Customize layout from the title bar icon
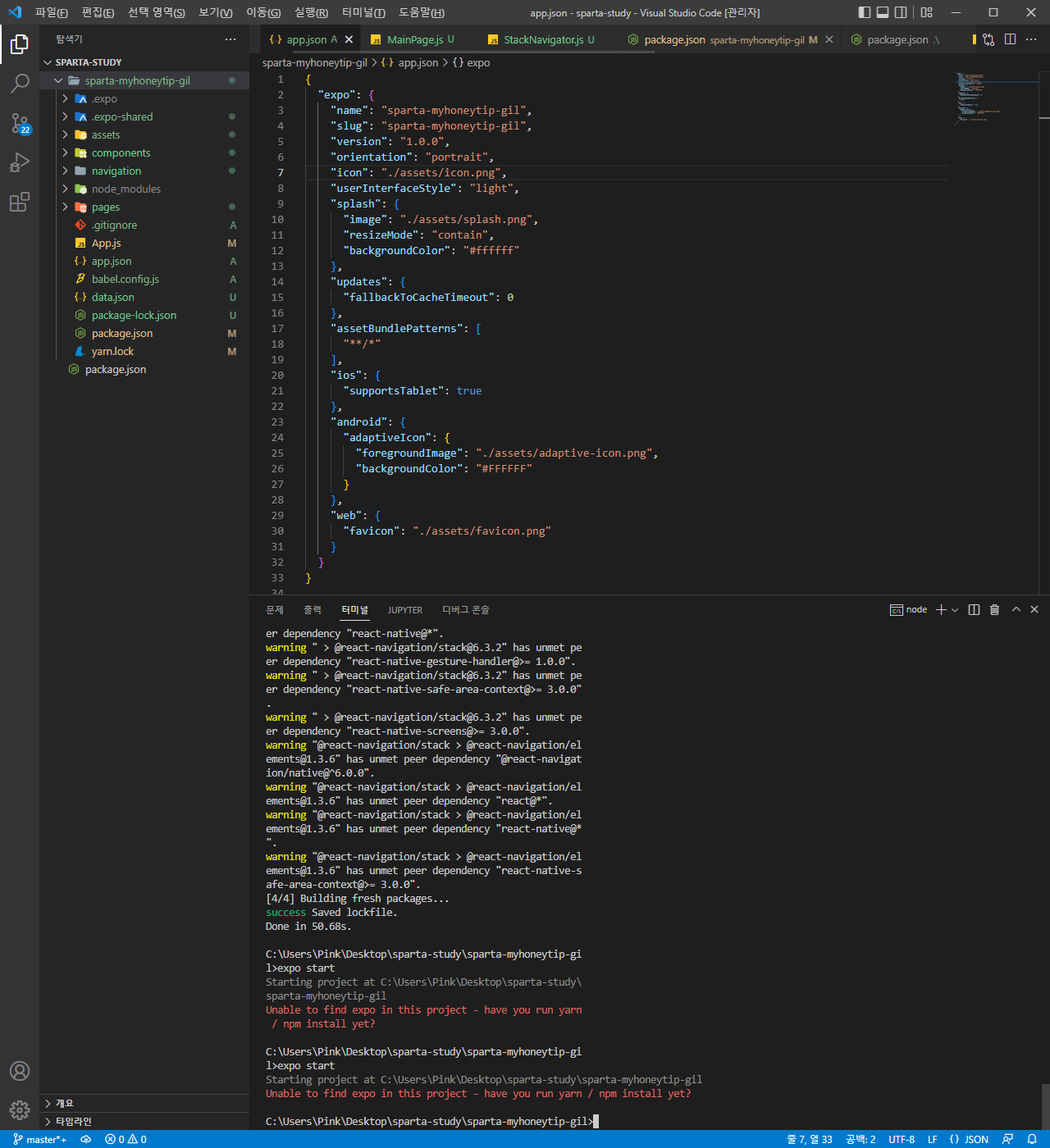Image resolution: width=1050 pixels, height=1148 pixels. coord(927,12)
